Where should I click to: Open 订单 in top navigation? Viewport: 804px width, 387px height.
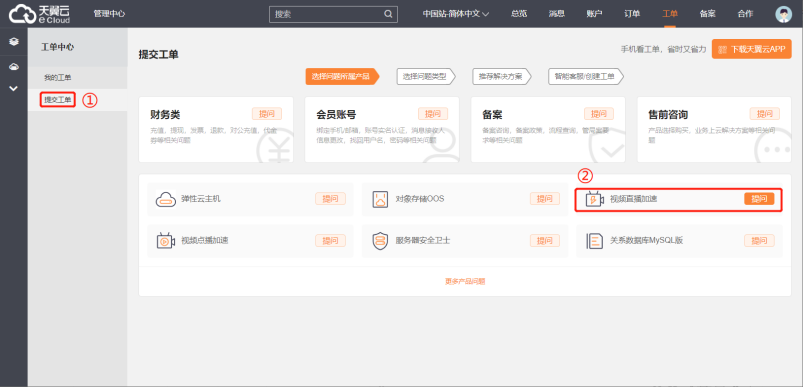point(632,14)
